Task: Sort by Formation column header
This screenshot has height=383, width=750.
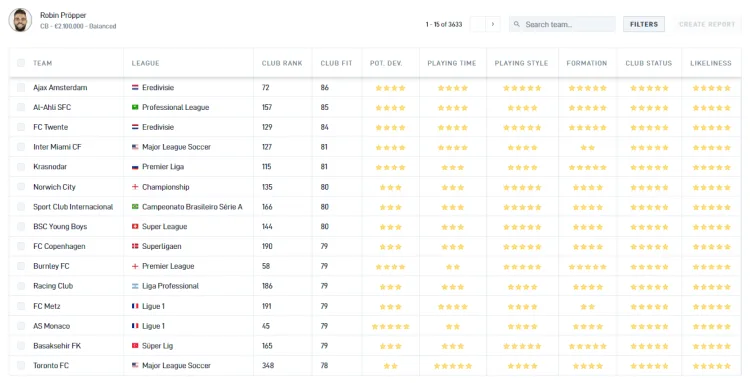Action: 587,63
